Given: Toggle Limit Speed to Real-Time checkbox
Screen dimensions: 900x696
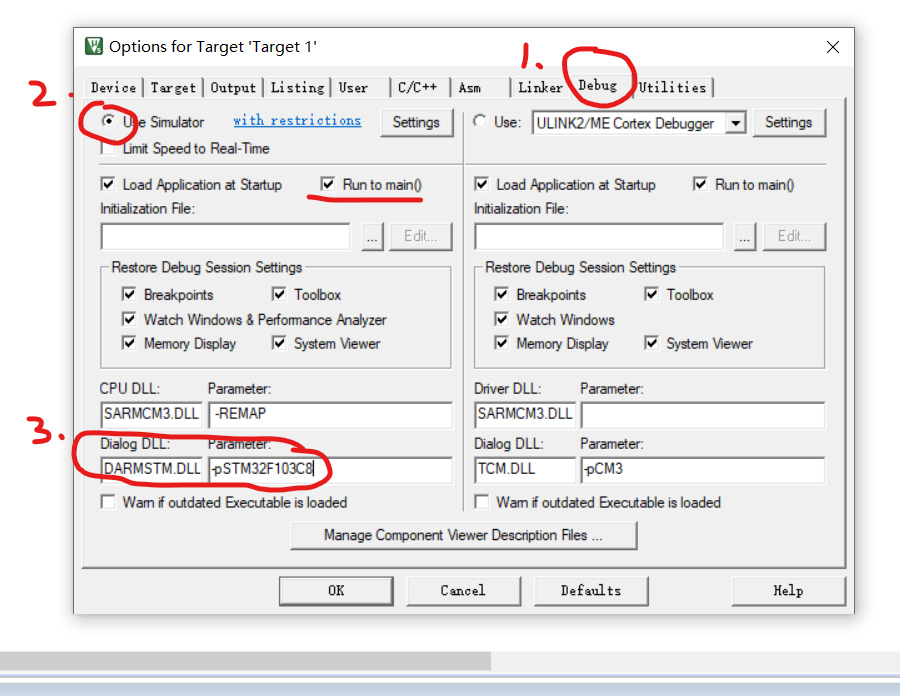Looking at the screenshot, I should (107, 149).
